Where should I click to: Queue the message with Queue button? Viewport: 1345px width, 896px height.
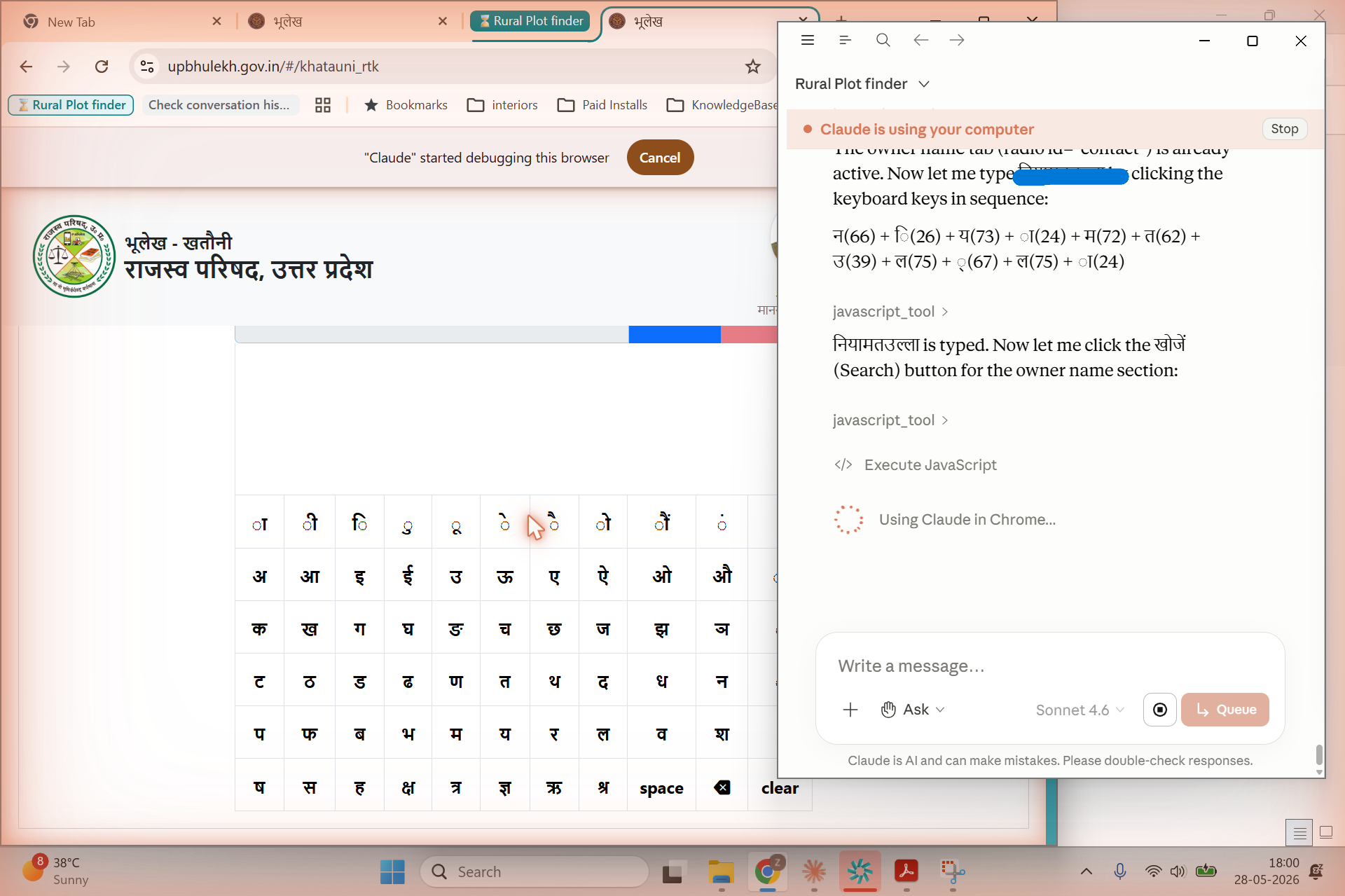click(1225, 710)
